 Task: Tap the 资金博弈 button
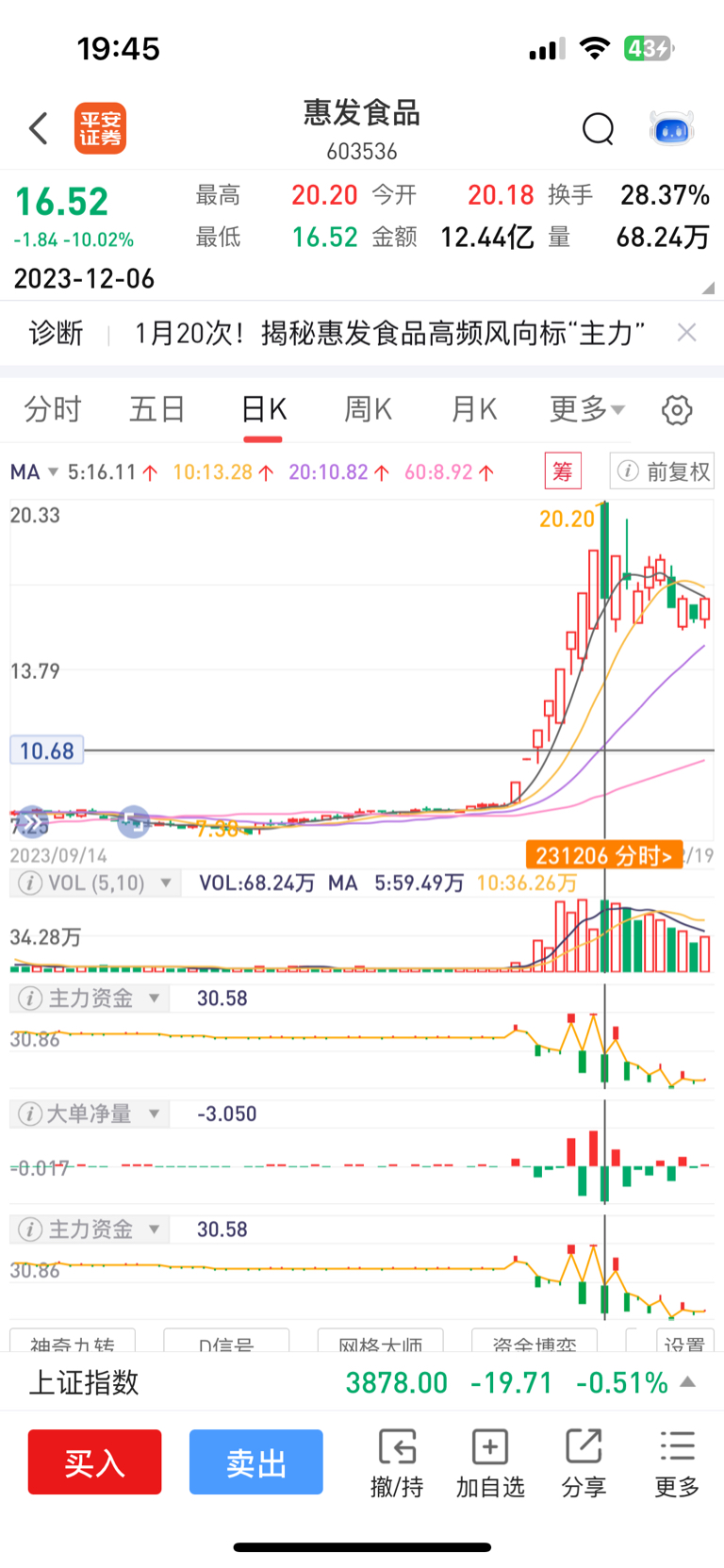[x=535, y=1341]
